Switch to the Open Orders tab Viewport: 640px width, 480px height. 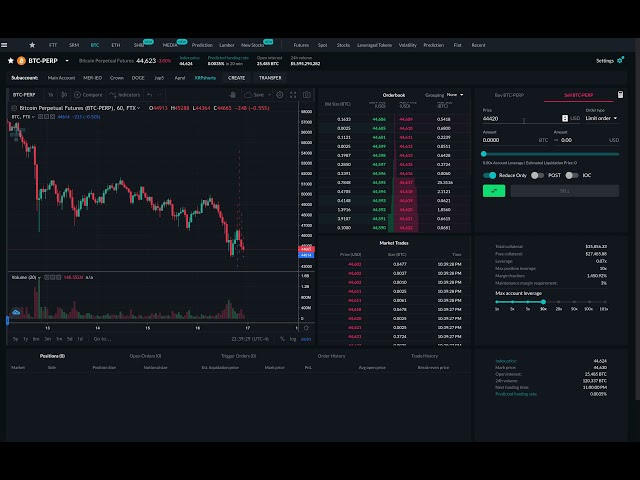point(145,356)
